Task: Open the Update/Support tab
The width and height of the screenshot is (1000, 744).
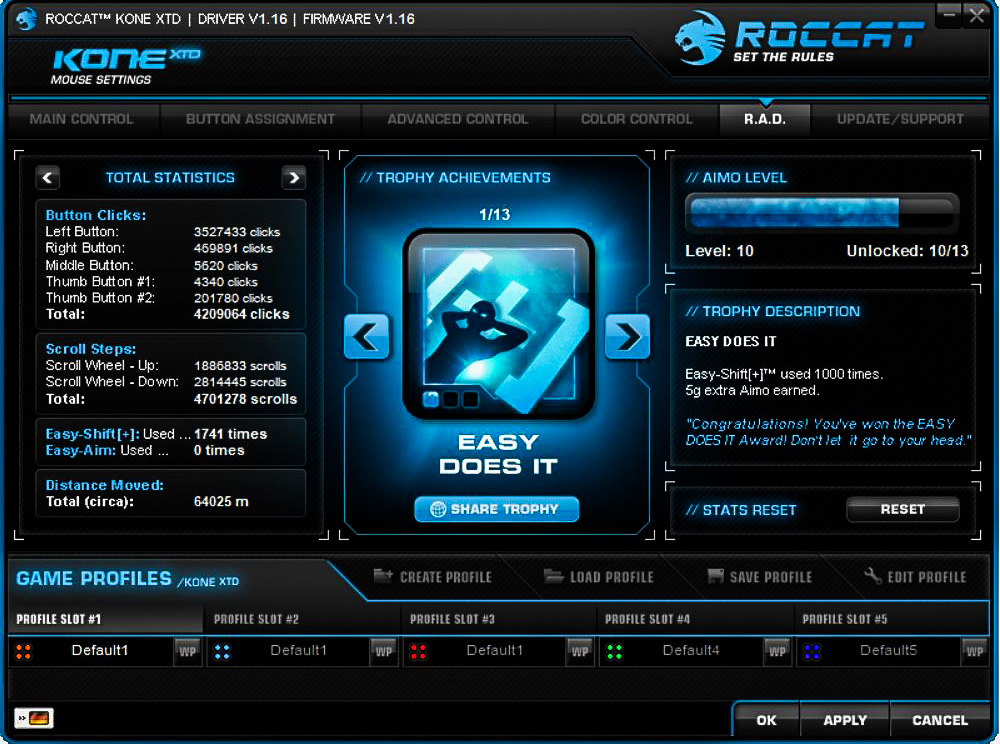Action: click(x=900, y=119)
